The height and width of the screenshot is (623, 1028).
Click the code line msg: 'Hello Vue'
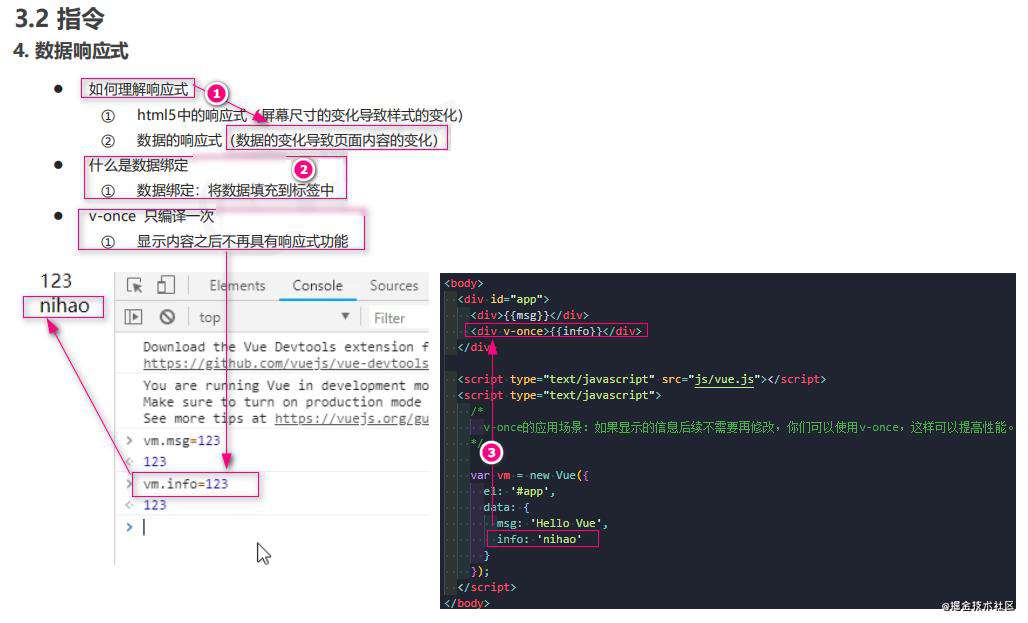click(x=552, y=523)
